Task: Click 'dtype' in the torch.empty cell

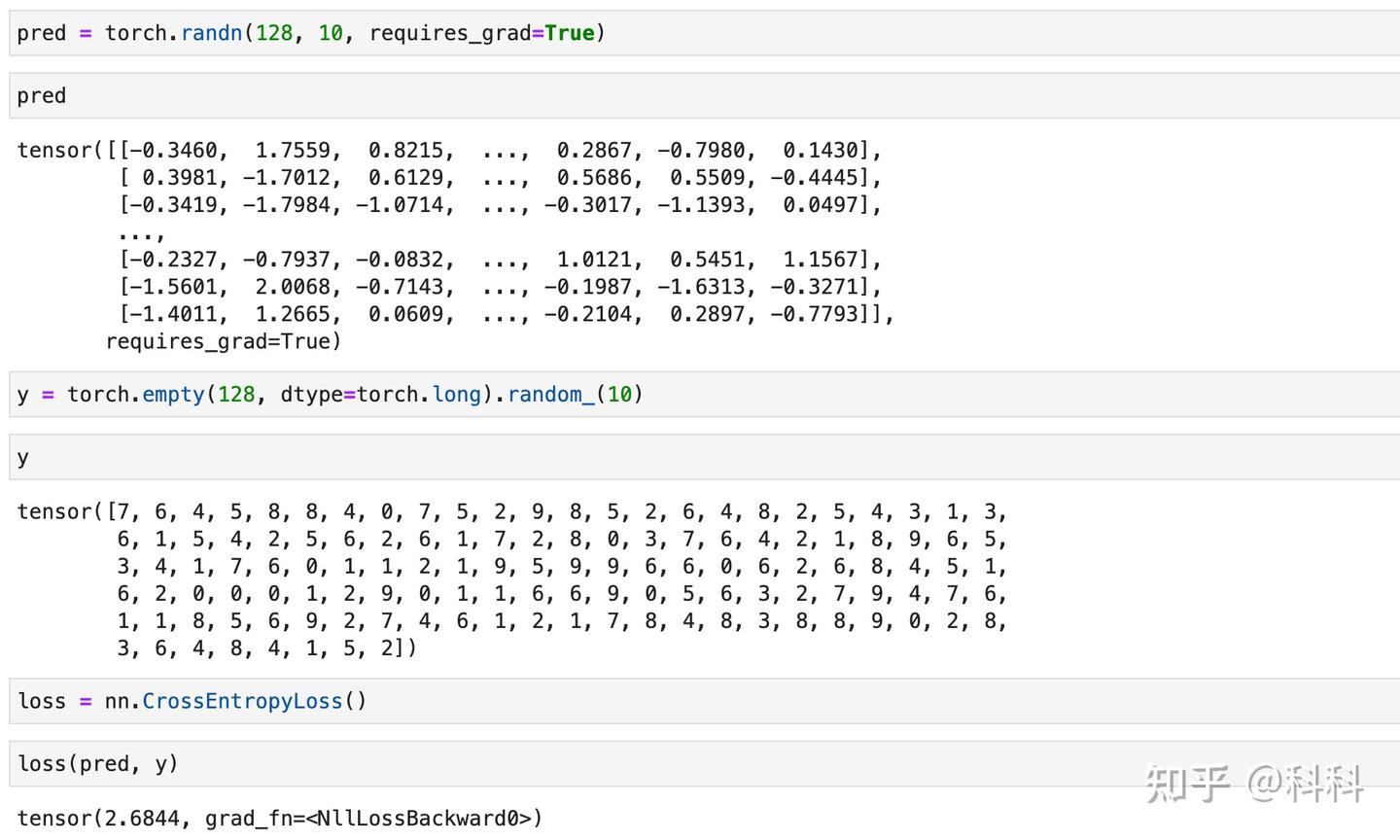Action: coord(311,395)
